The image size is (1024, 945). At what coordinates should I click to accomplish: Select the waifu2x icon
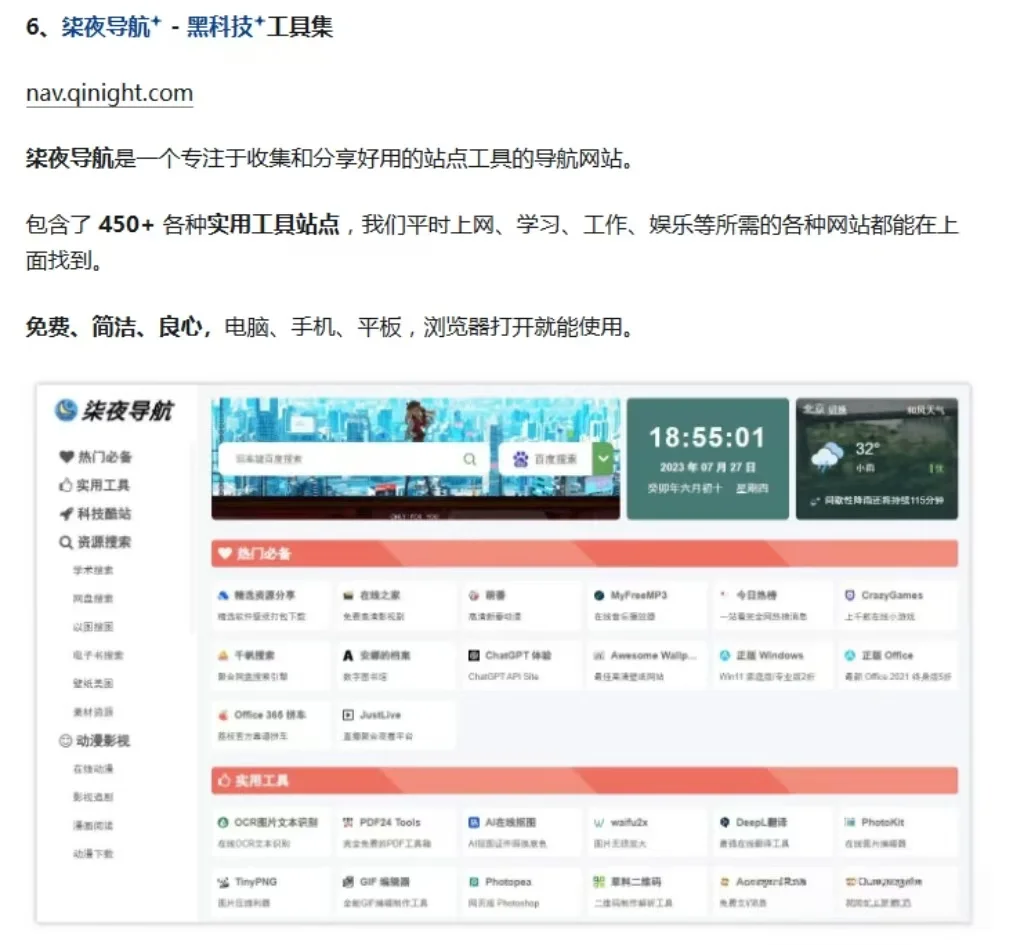tap(598, 822)
